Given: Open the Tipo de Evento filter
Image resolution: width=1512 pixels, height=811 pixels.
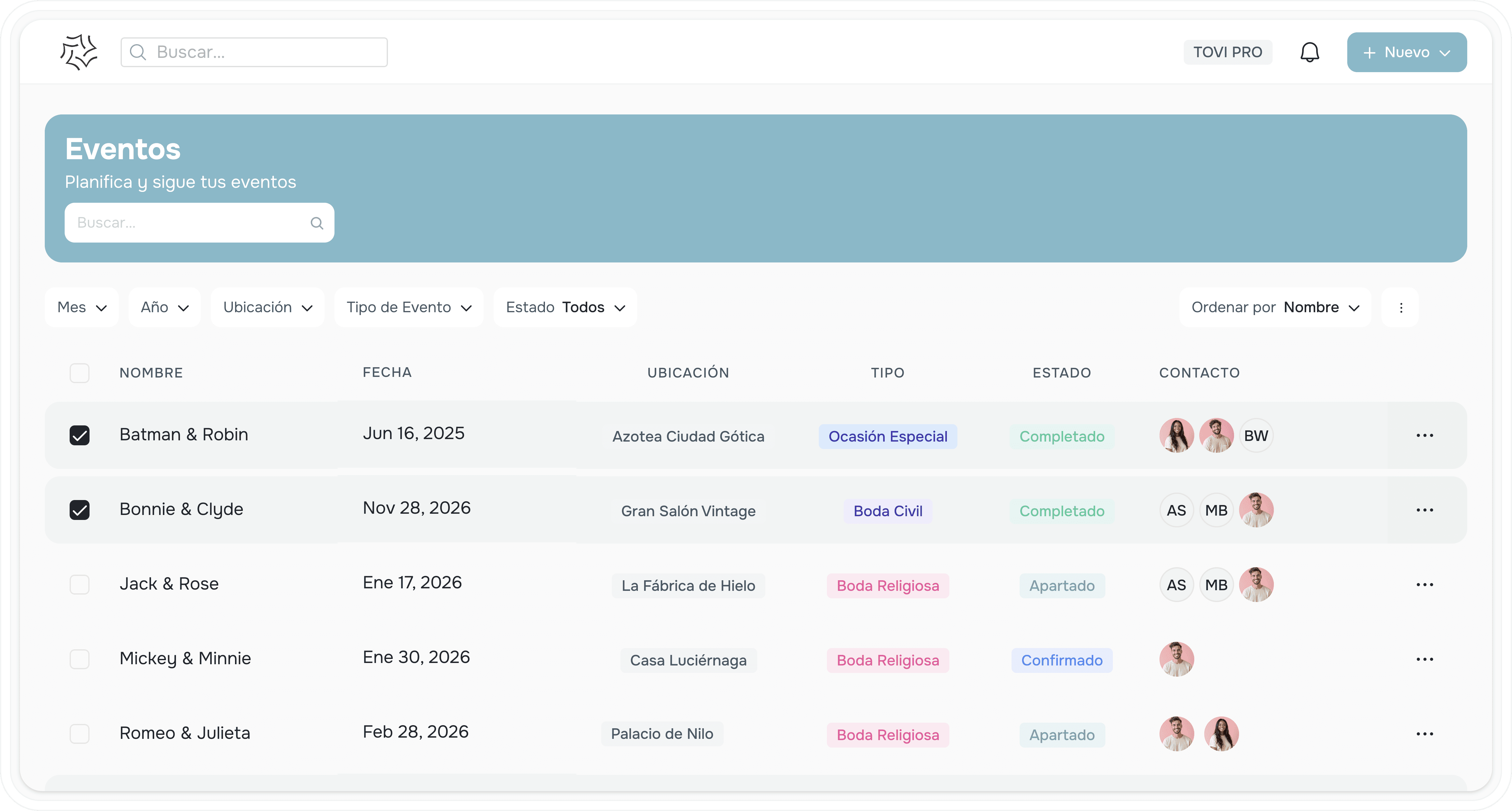Looking at the screenshot, I should click(408, 308).
